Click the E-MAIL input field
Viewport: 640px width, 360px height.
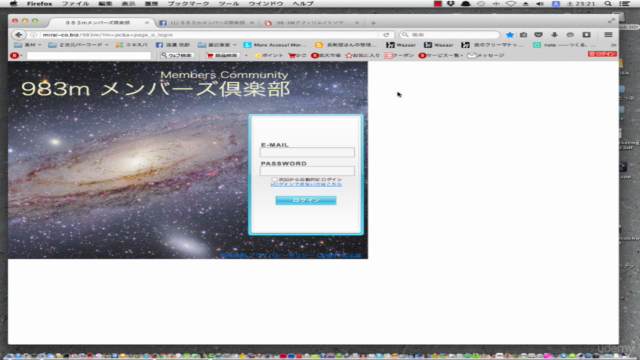point(307,153)
